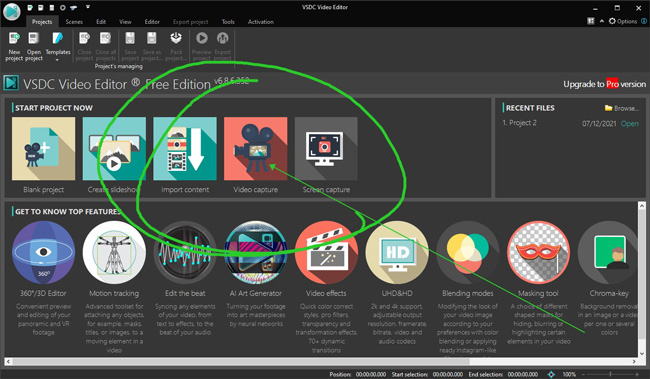Click the Position time value in status bar

point(371,374)
